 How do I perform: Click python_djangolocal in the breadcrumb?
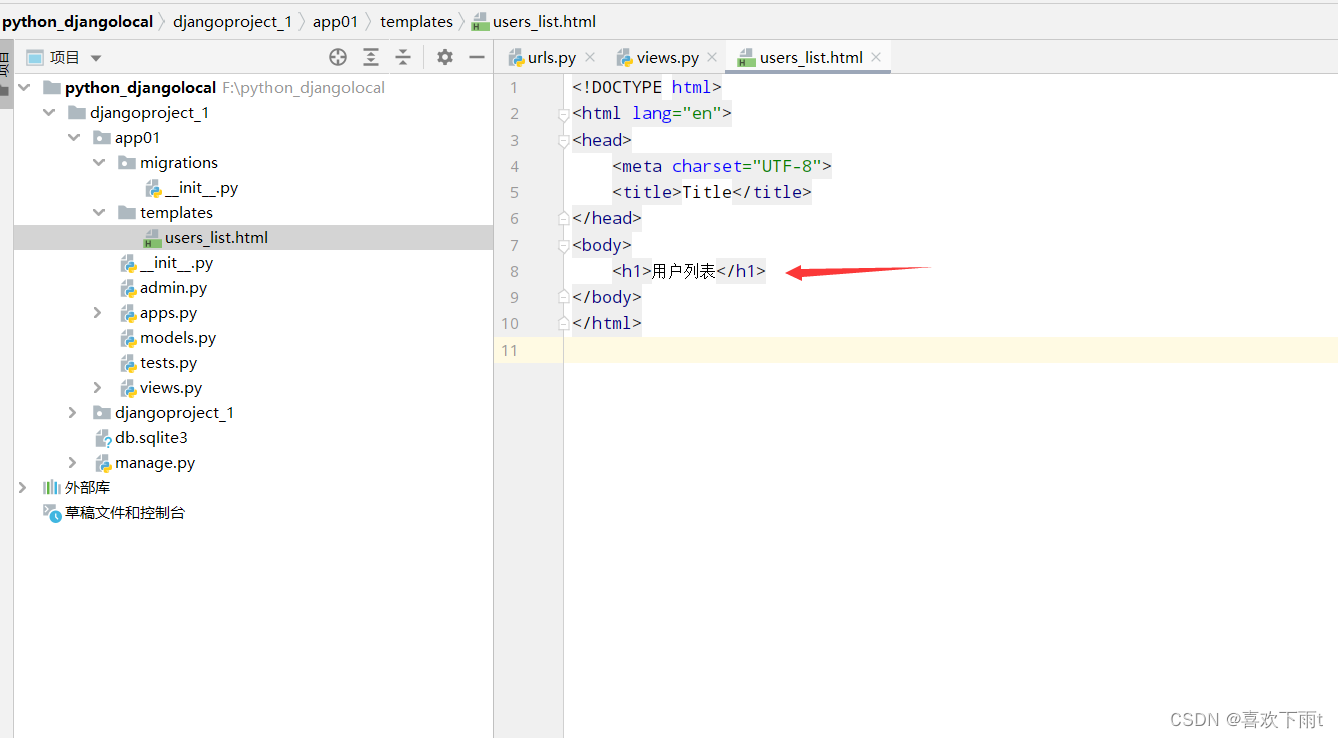(78, 21)
